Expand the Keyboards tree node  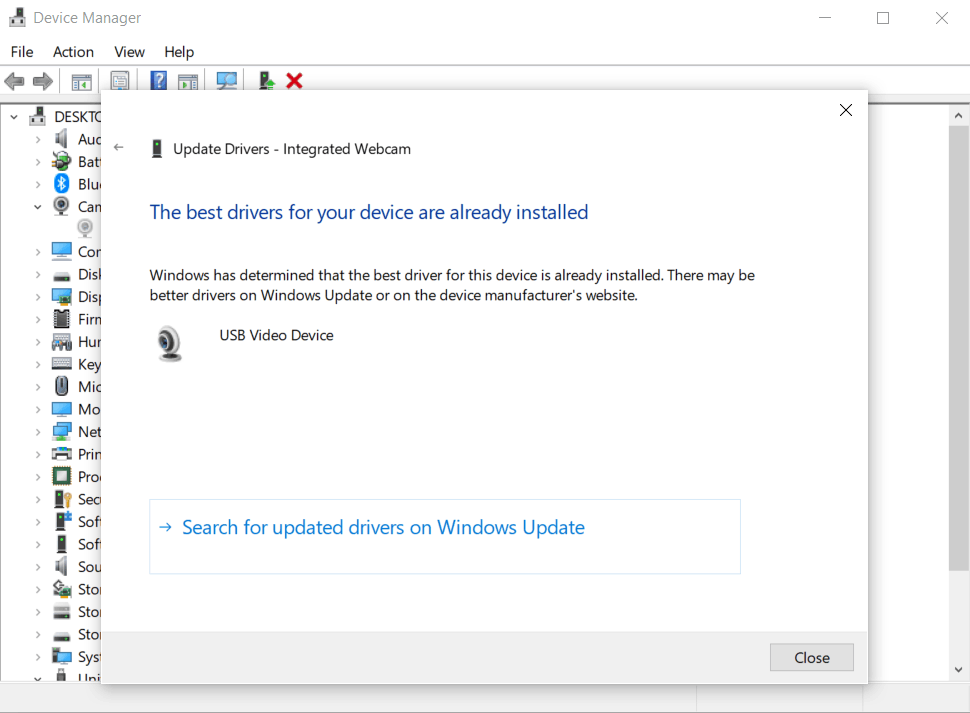point(38,364)
